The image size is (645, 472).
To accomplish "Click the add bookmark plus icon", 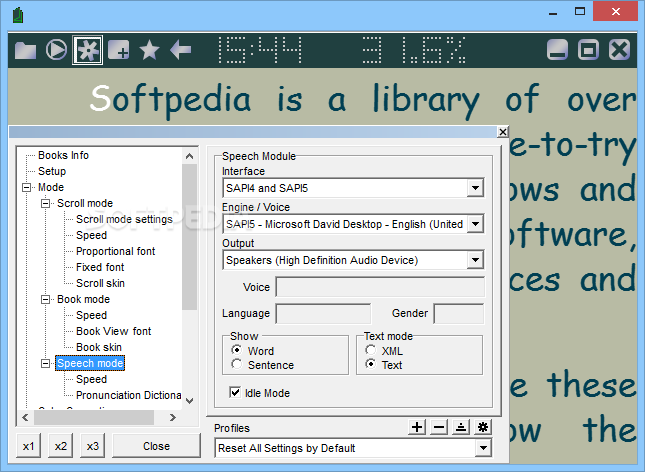I will coord(118,50).
